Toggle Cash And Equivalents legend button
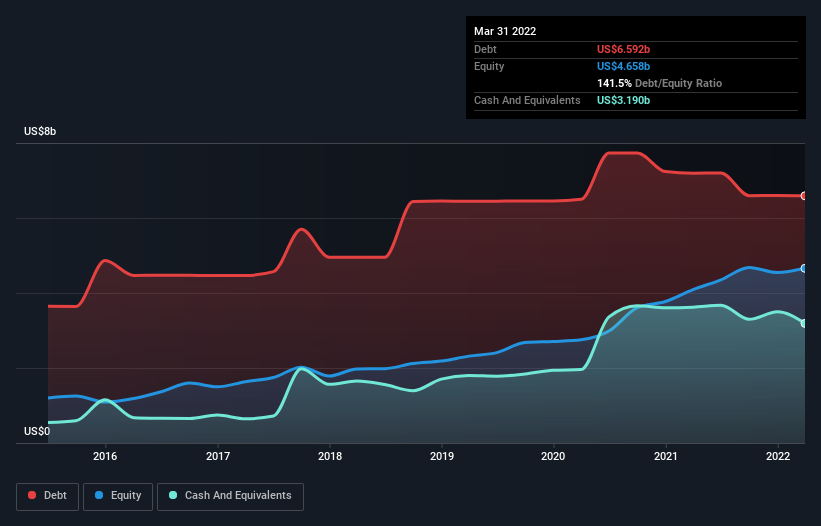Viewport: 821px width, 526px height. click(x=230, y=496)
